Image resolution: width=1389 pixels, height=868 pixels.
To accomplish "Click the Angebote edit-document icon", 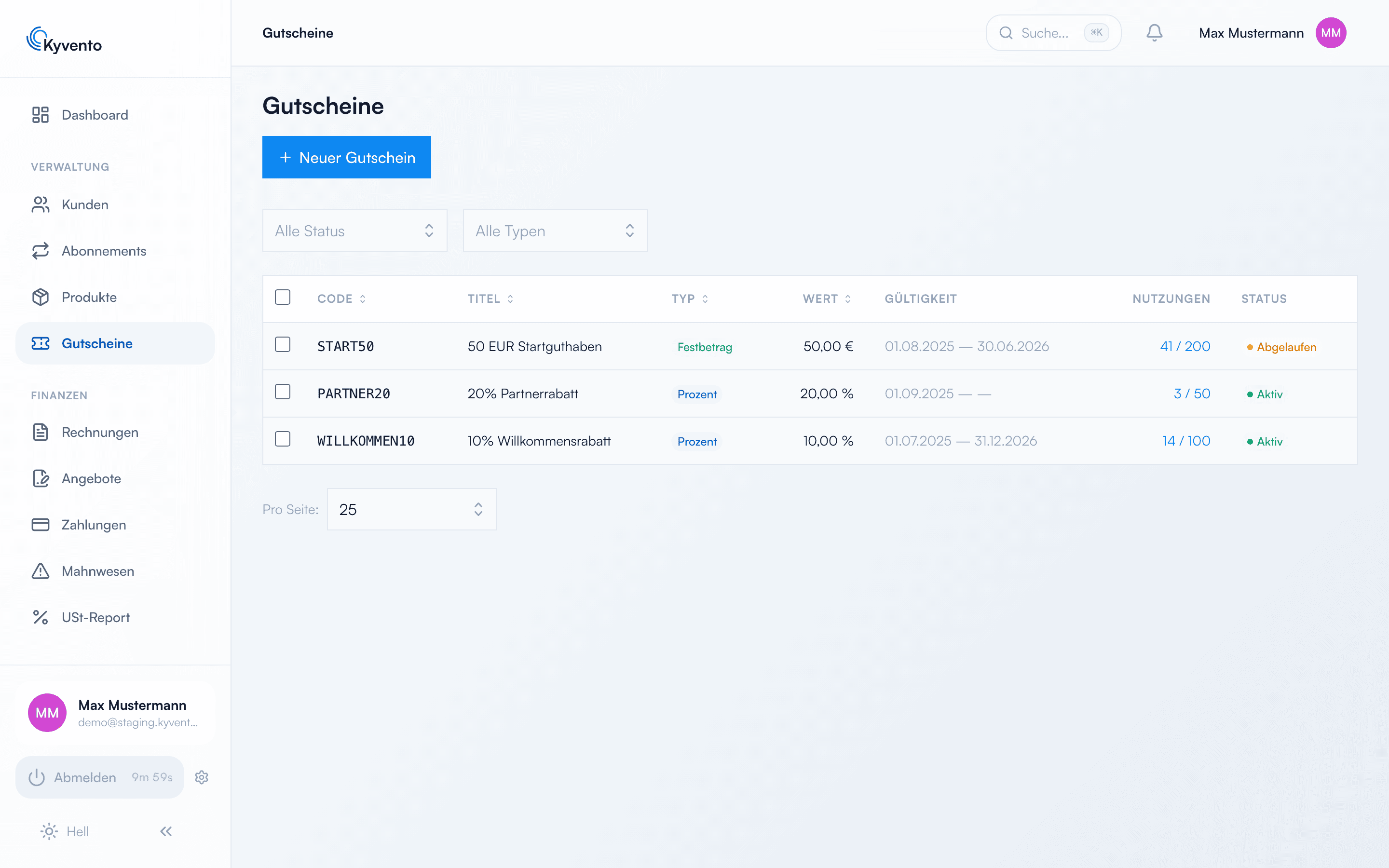I will (40, 478).
